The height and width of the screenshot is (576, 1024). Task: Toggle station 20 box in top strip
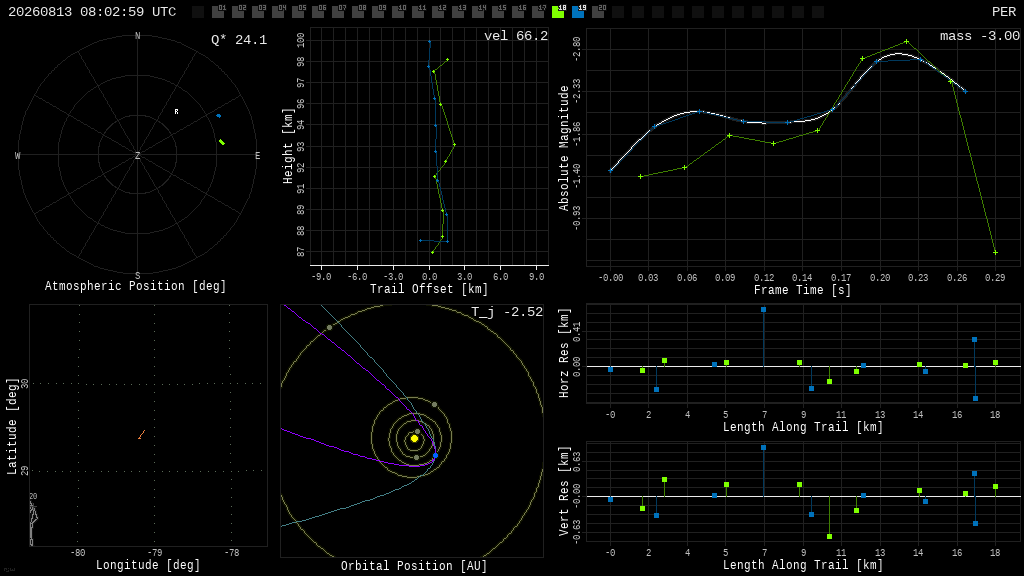point(598,12)
